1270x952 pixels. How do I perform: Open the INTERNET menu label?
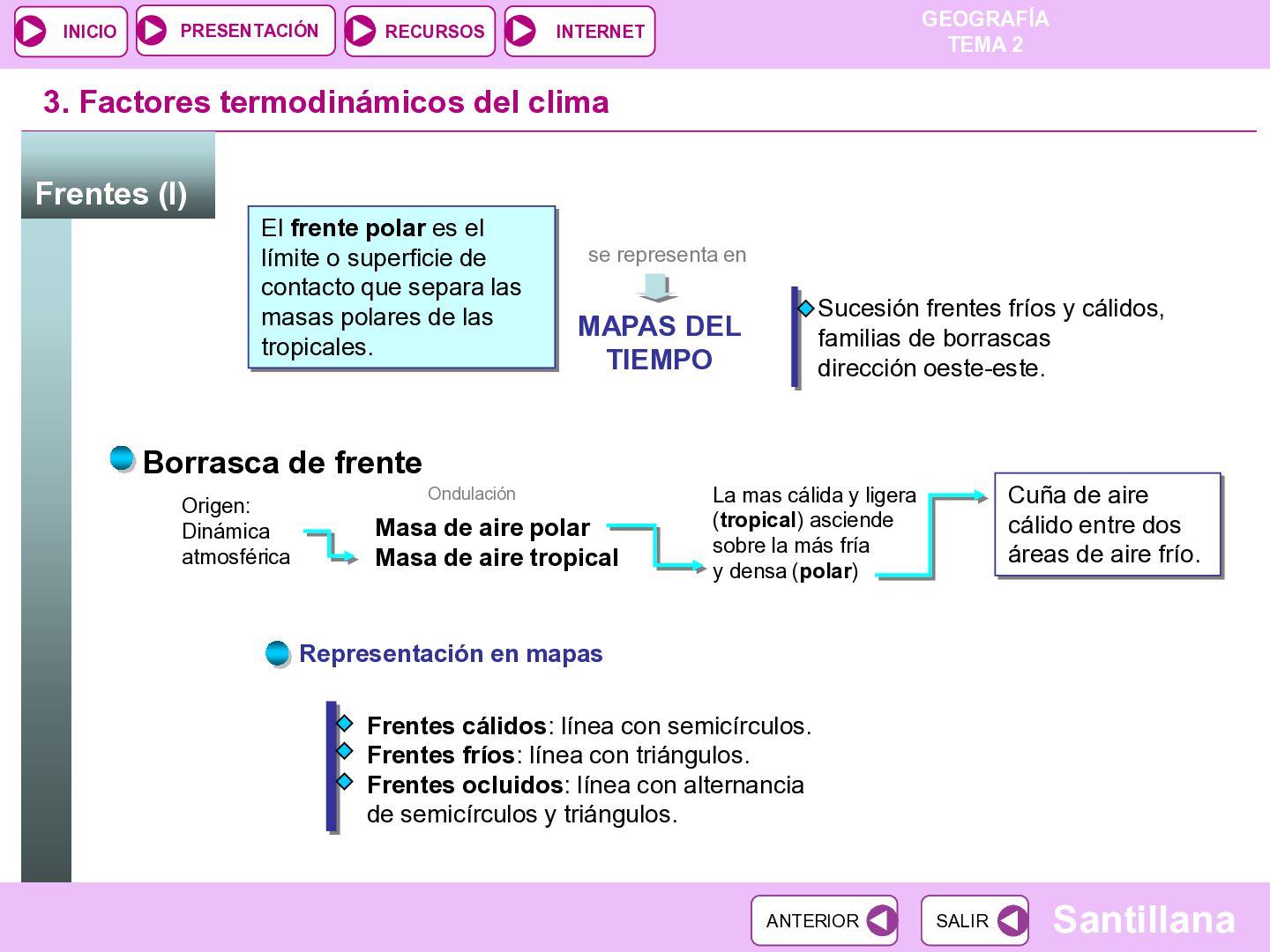click(x=600, y=32)
